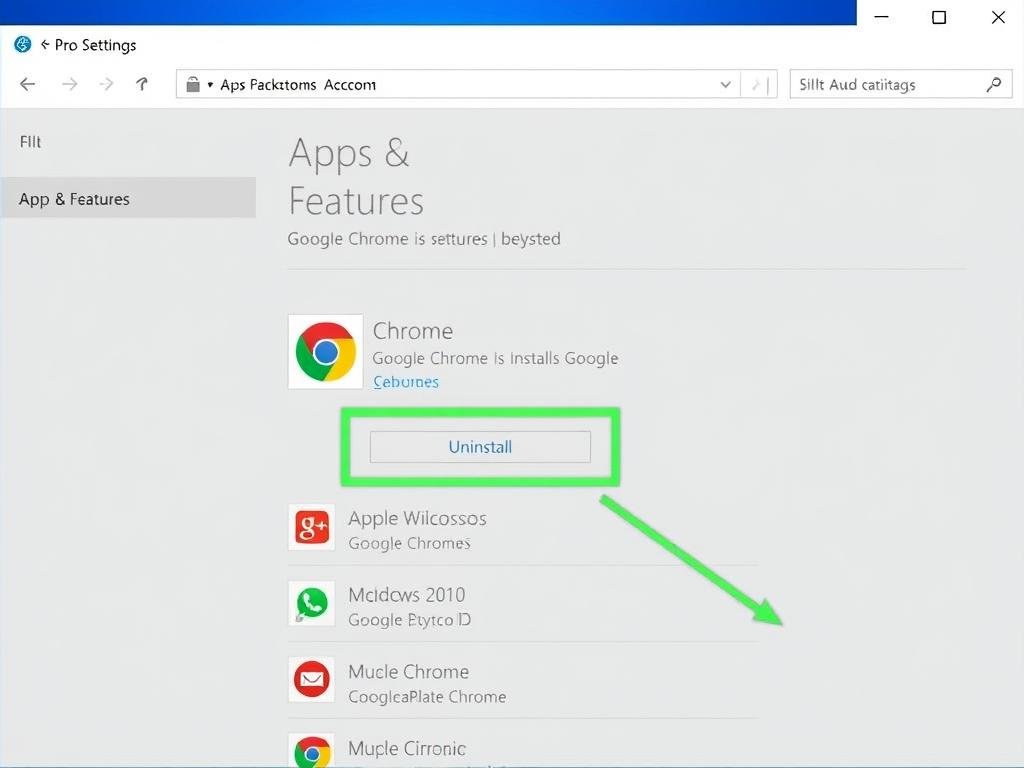Image resolution: width=1024 pixels, height=768 pixels.
Task: Click CoogleaPlate Chrome subtitle text
Action: (x=427, y=697)
